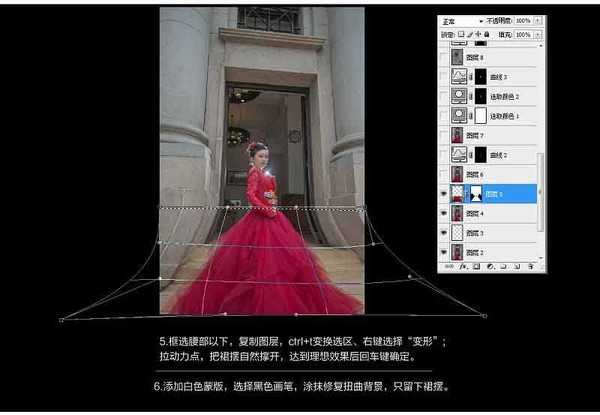Click the layer mask thumbnail of selected layer

pos(475,193)
